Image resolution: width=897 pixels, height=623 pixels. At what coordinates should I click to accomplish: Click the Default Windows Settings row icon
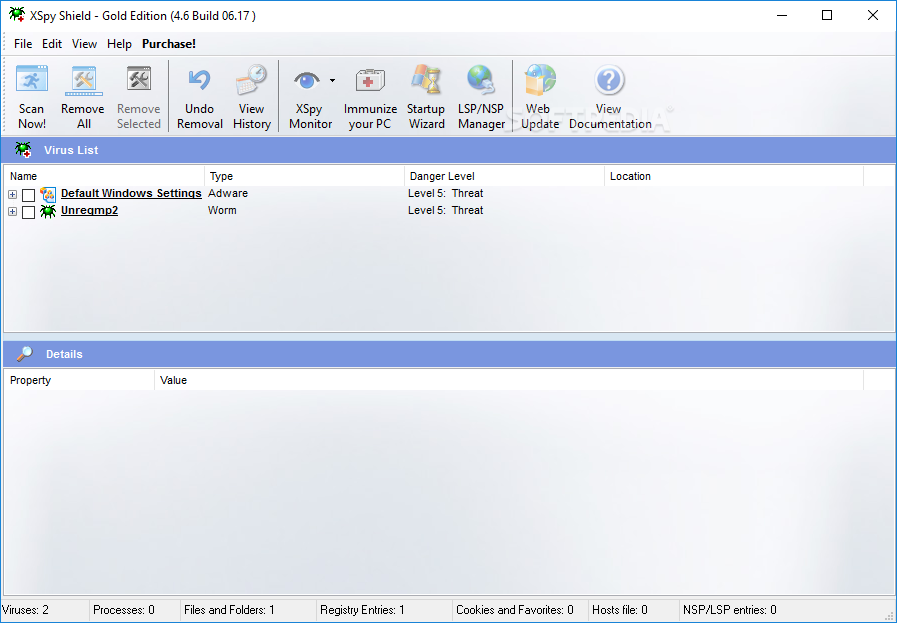[48, 194]
